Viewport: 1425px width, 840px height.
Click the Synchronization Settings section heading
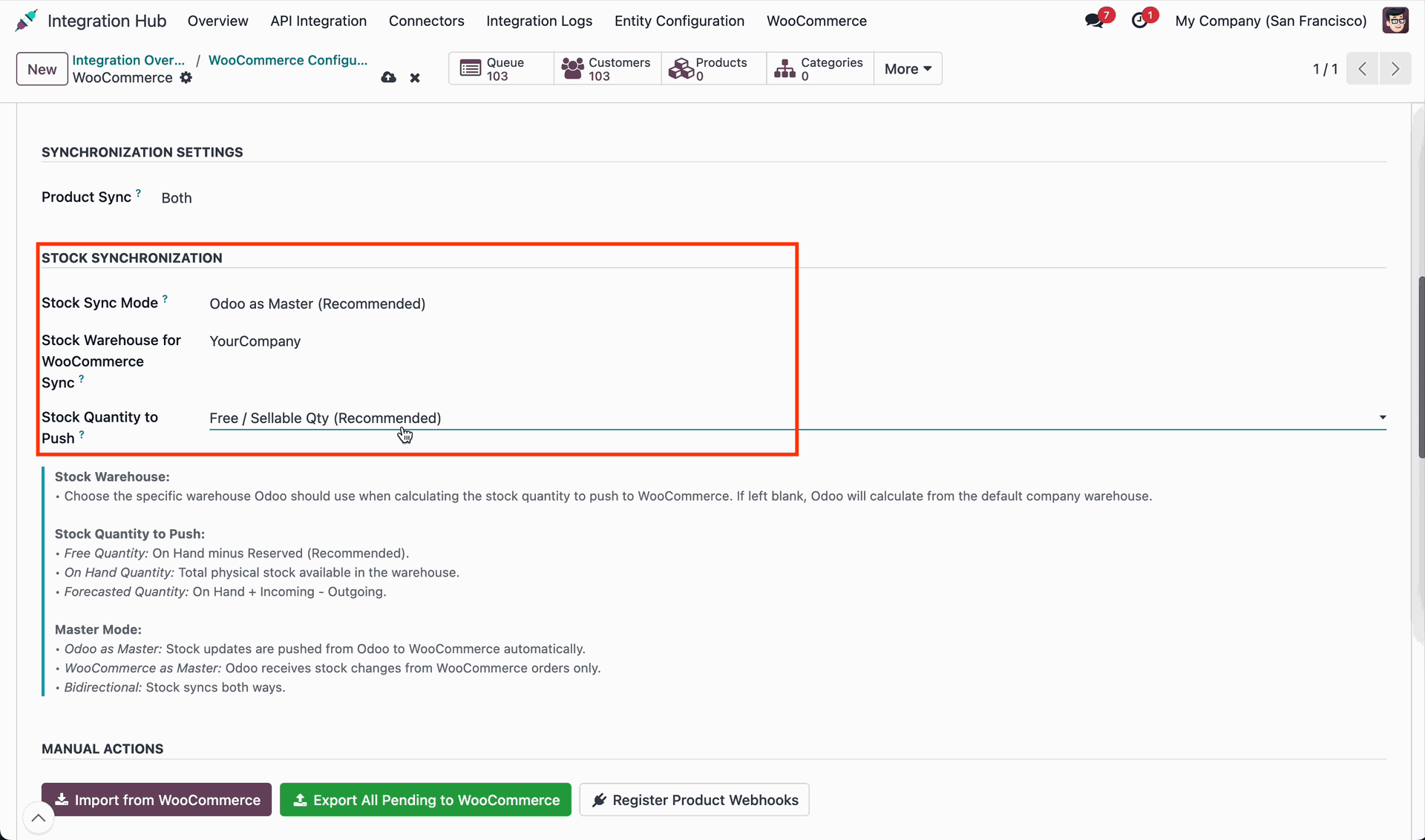pyautogui.click(x=142, y=152)
